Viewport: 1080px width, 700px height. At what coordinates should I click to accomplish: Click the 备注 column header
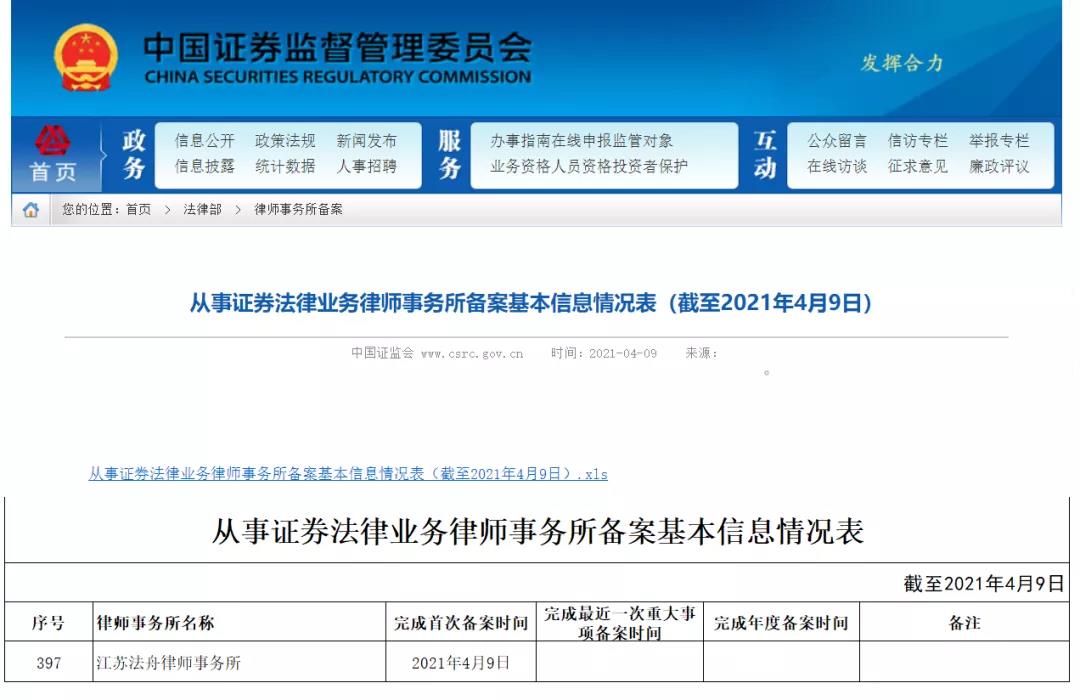click(x=964, y=623)
